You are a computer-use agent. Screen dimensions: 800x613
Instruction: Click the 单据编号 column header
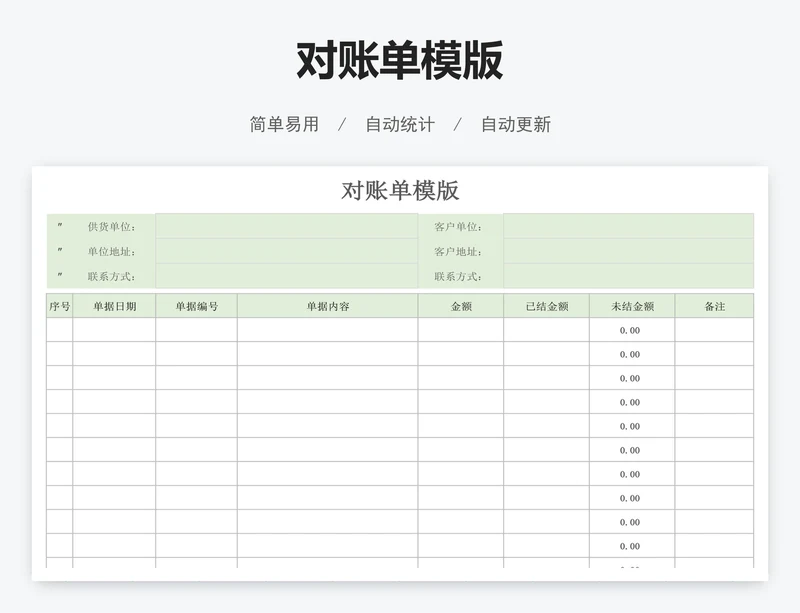coord(196,306)
